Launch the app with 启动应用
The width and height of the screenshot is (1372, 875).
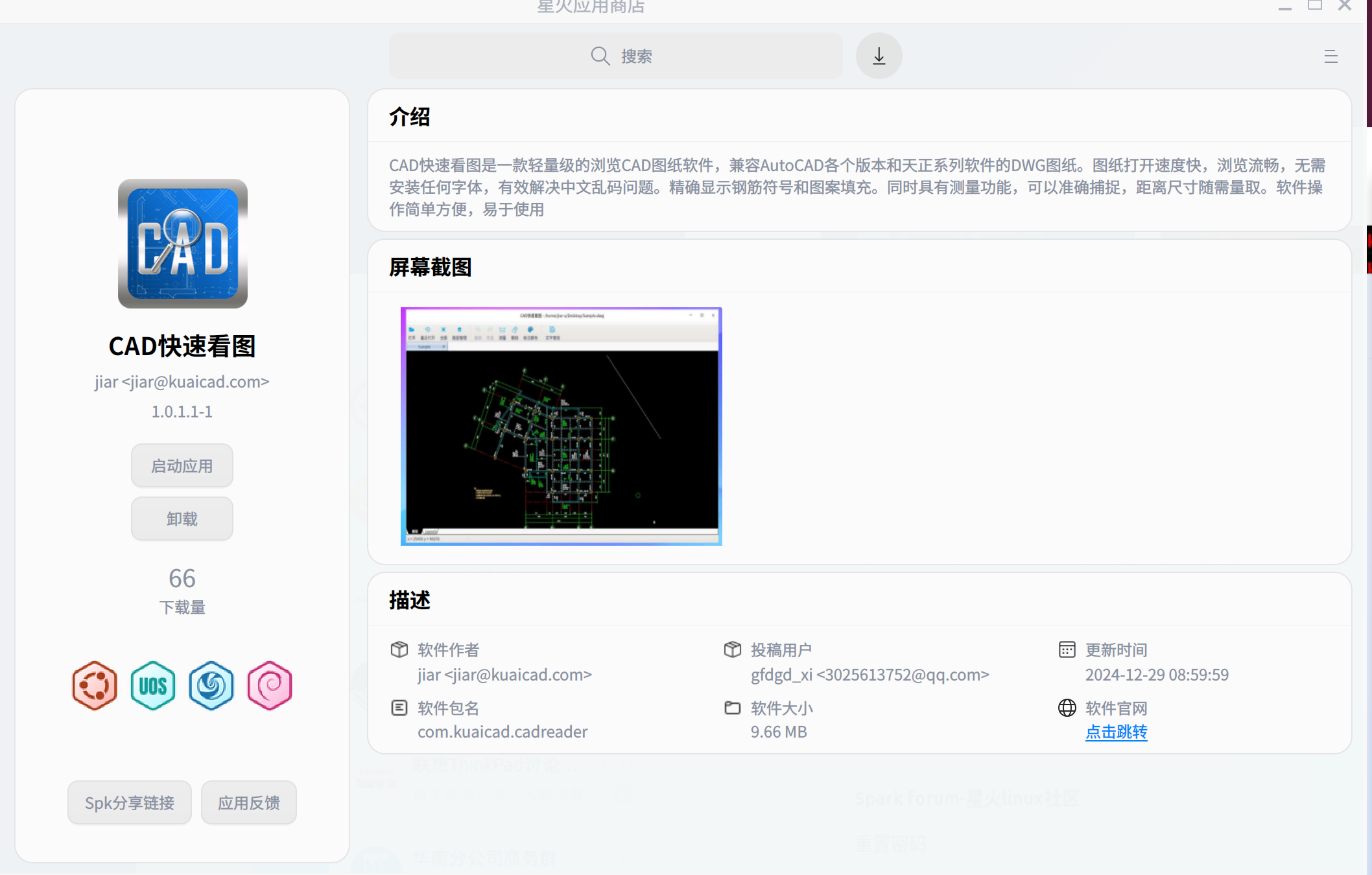point(182,465)
